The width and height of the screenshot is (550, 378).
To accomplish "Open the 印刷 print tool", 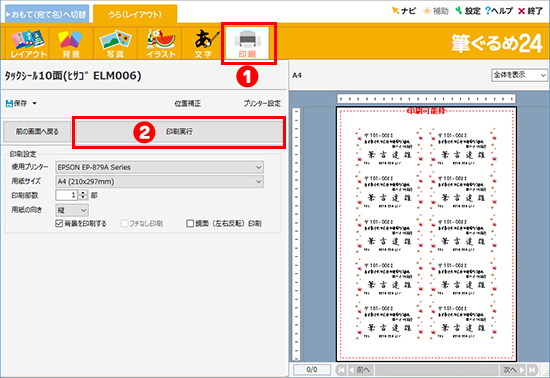I will 247,43.
